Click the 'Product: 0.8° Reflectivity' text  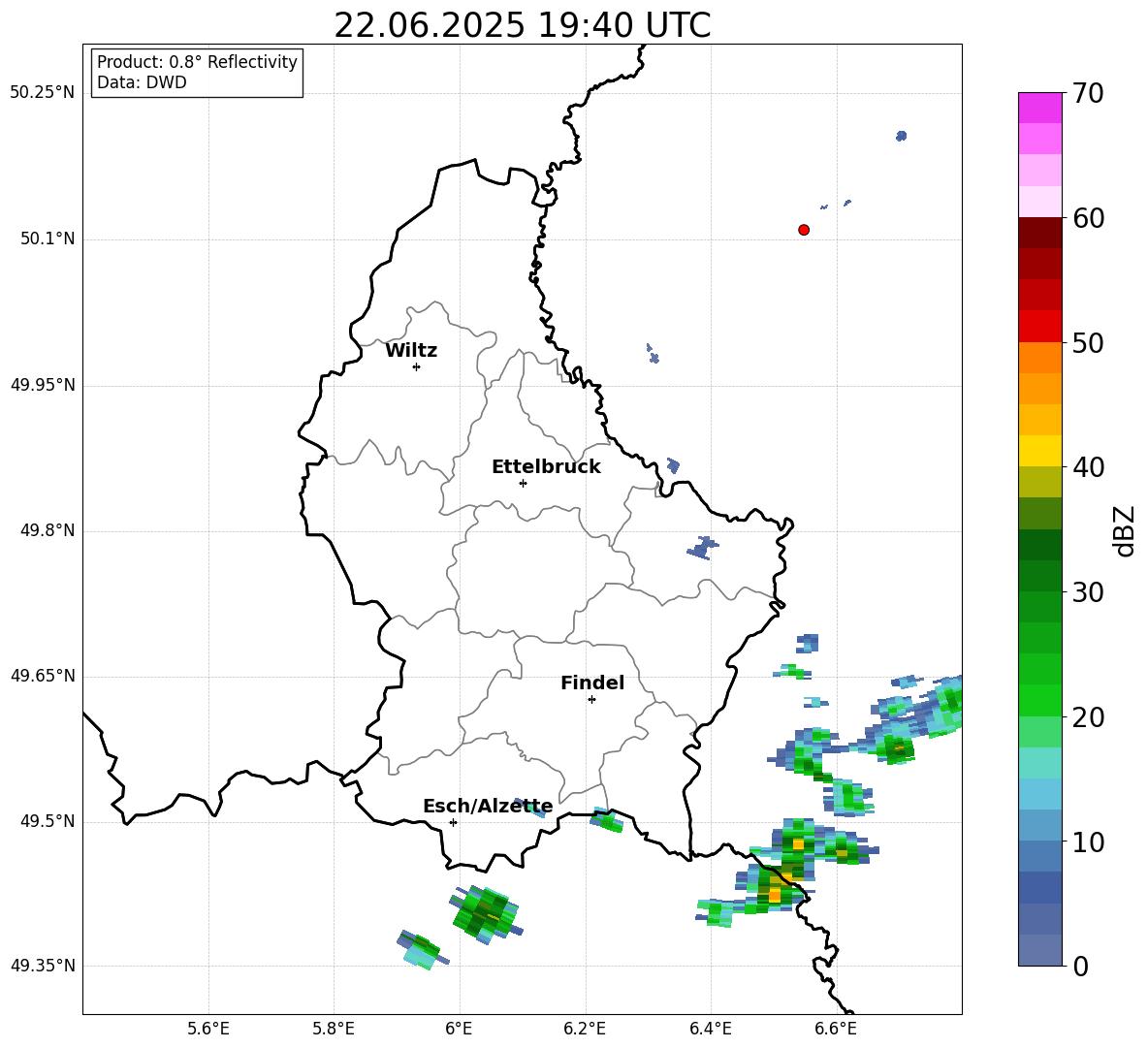pyautogui.click(x=197, y=62)
